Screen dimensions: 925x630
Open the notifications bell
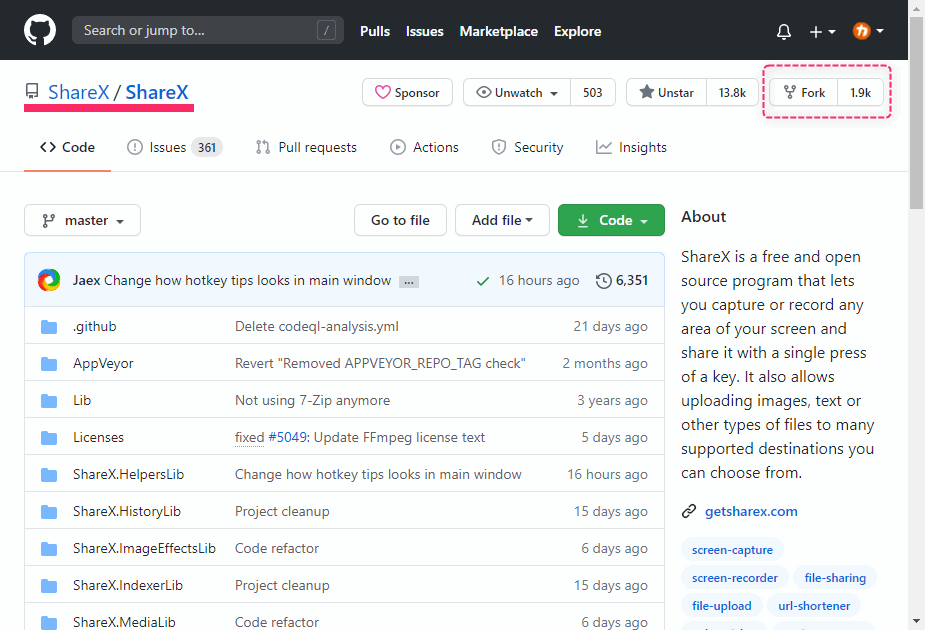click(x=783, y=31)
